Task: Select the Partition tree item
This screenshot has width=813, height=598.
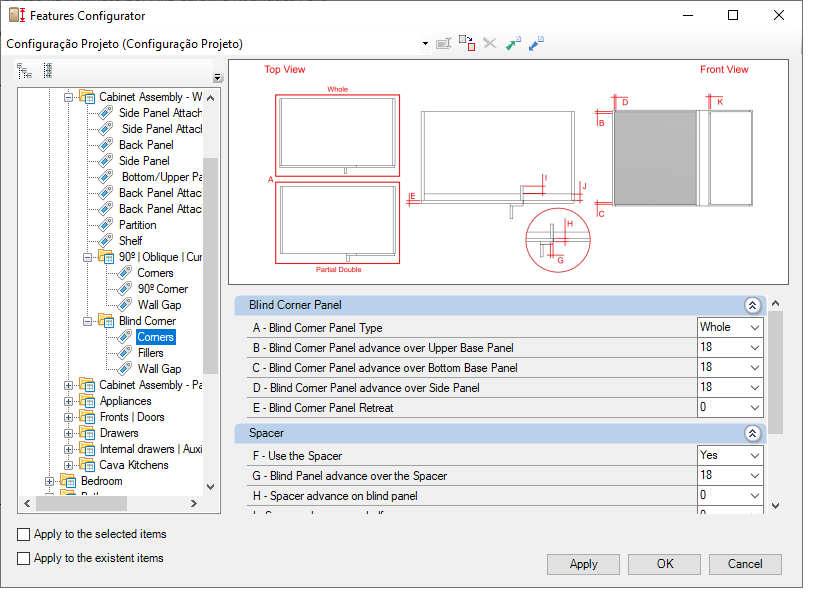Action: [x=137, y=225]
